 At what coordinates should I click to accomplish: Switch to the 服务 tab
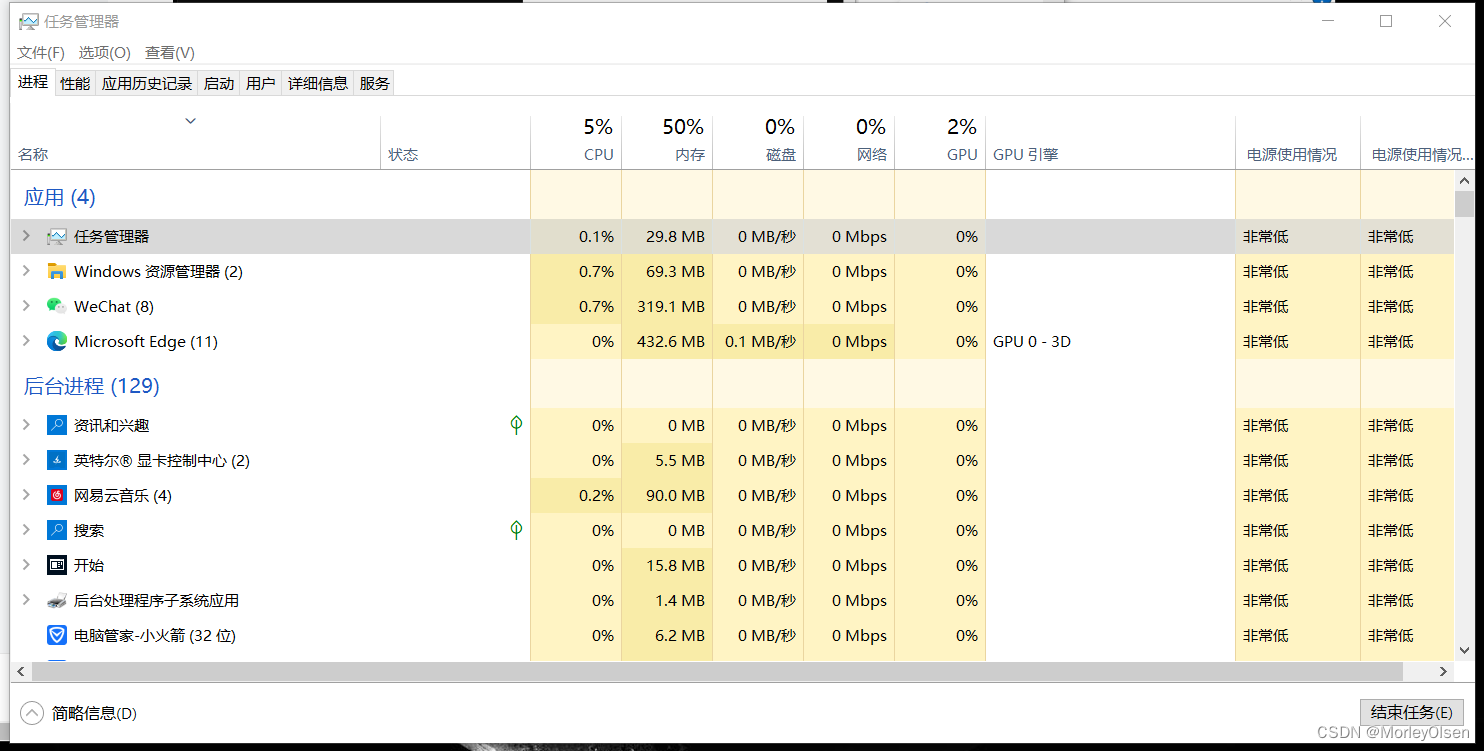(x=375, y=84)
